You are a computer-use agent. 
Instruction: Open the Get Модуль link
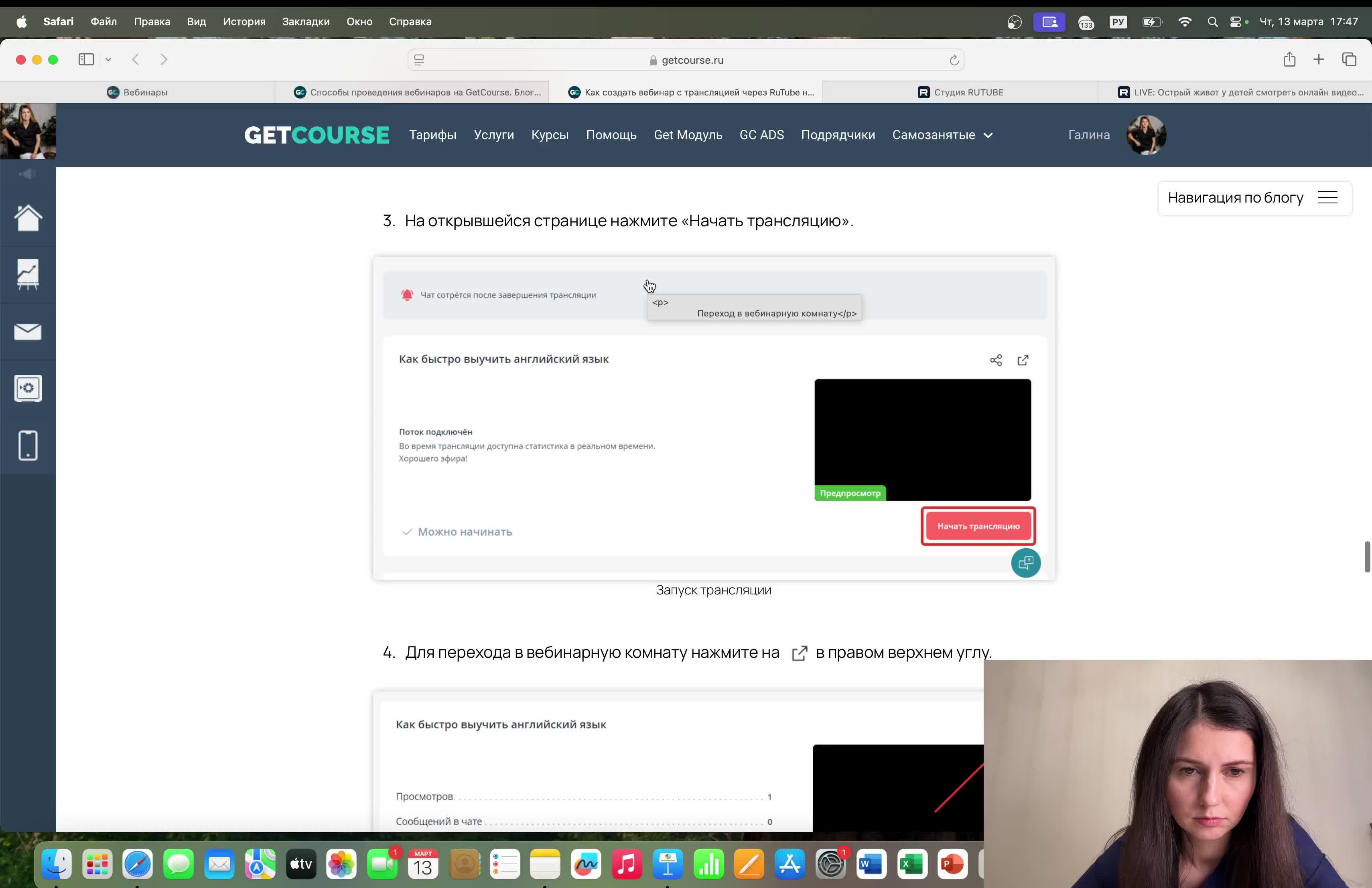coord(688,135)
